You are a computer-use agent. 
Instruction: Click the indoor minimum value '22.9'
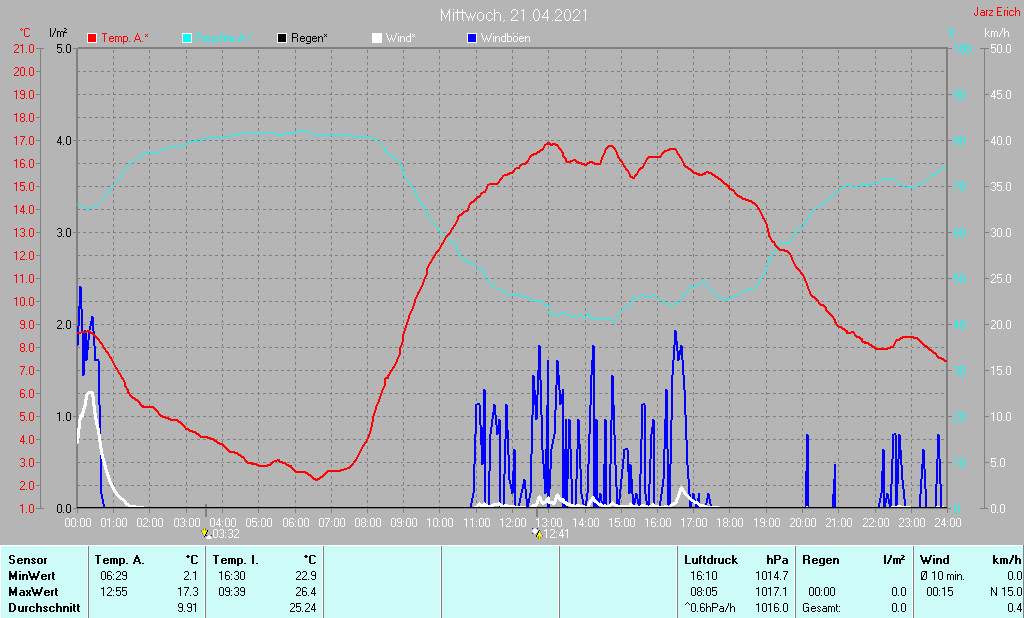306,576
